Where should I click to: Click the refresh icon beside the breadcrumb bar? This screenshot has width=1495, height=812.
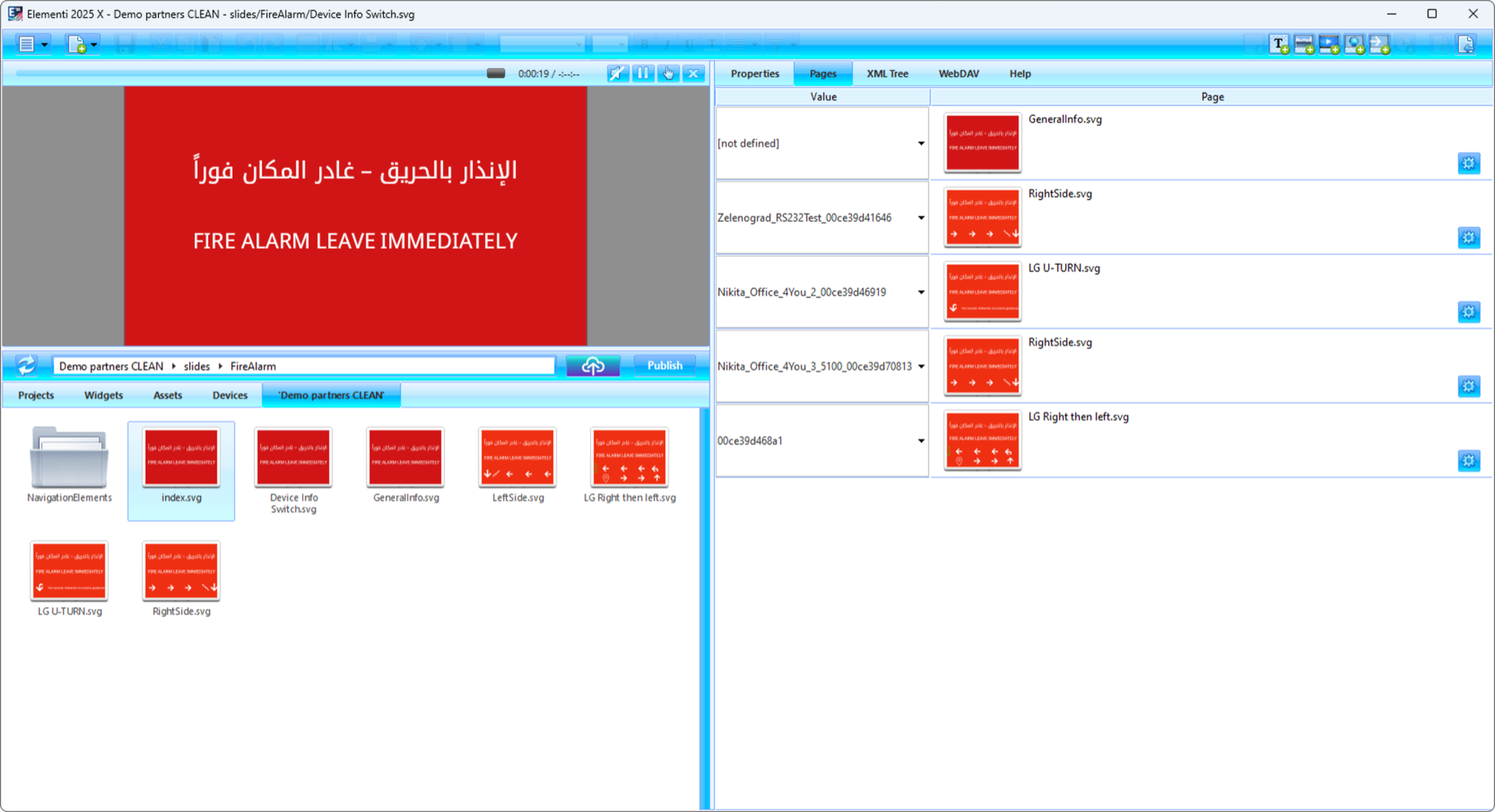click(x=27, y=365)
